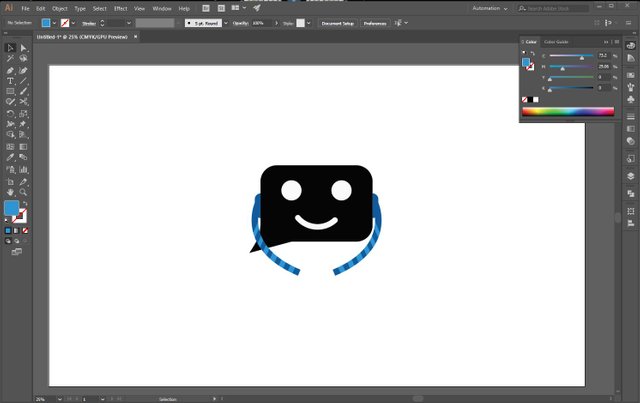Click the Cyan slider in Color panel
The height and width of the screenshot is (403, 640).
tap(571, 56)
